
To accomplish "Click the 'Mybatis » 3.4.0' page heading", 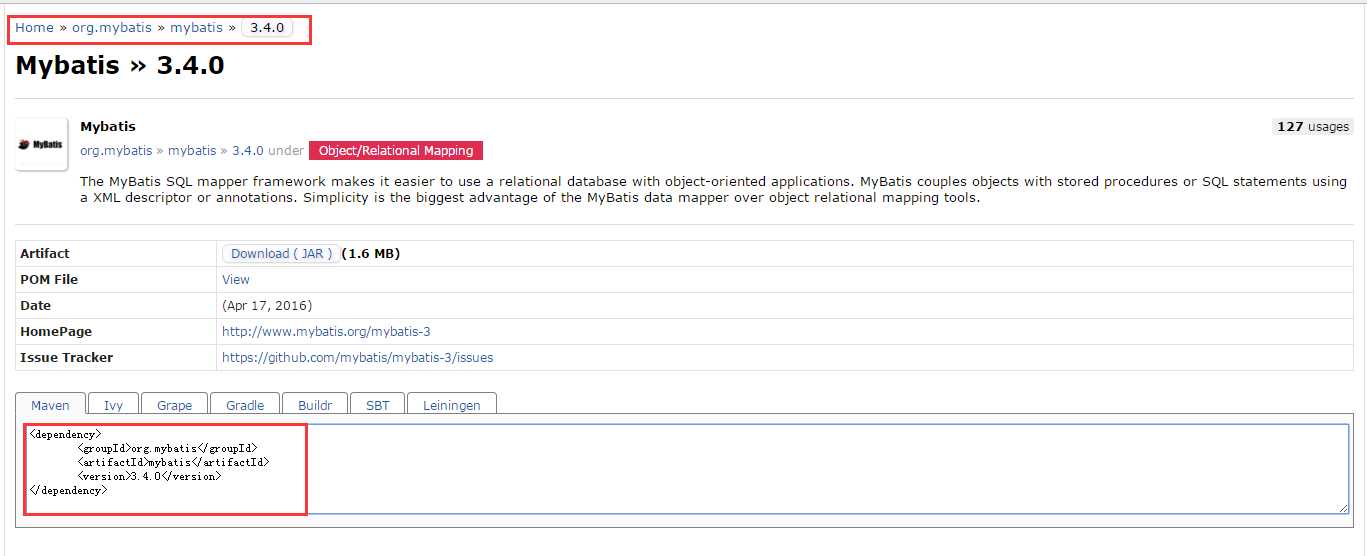I will 120,66.
